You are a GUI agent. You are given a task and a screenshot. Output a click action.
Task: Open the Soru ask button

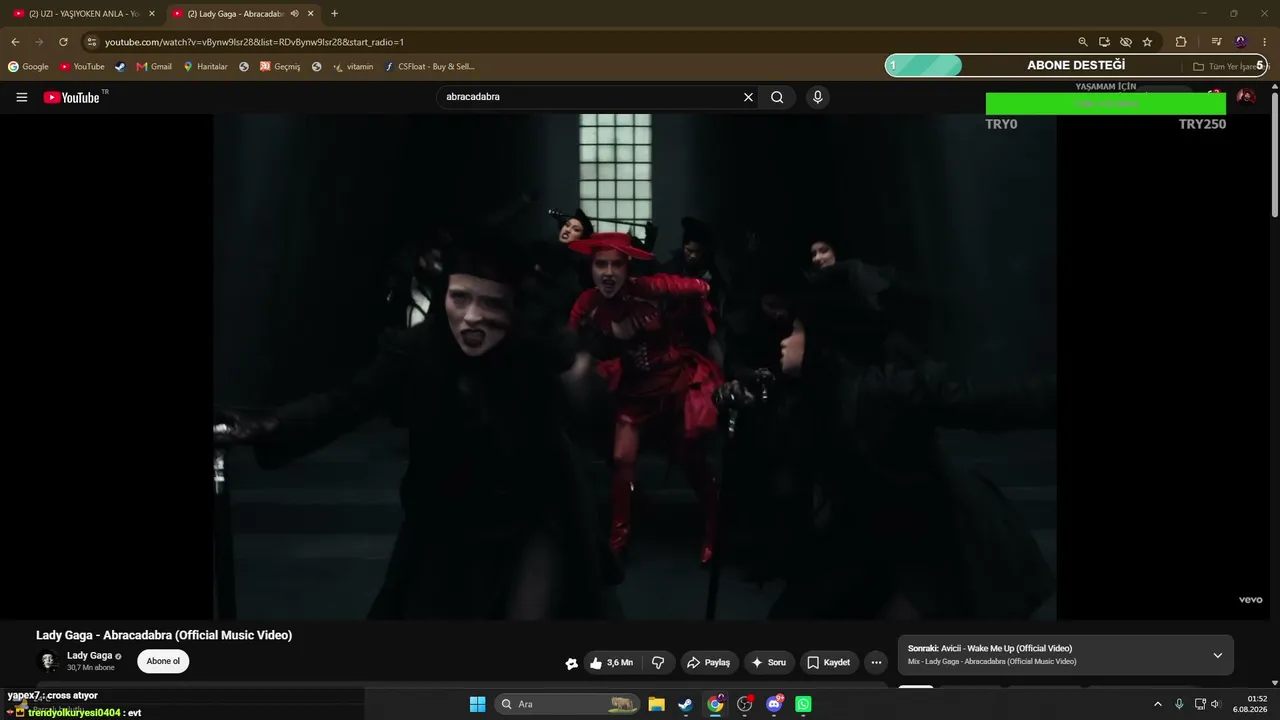pyautogui.click(x=768, y=662)
